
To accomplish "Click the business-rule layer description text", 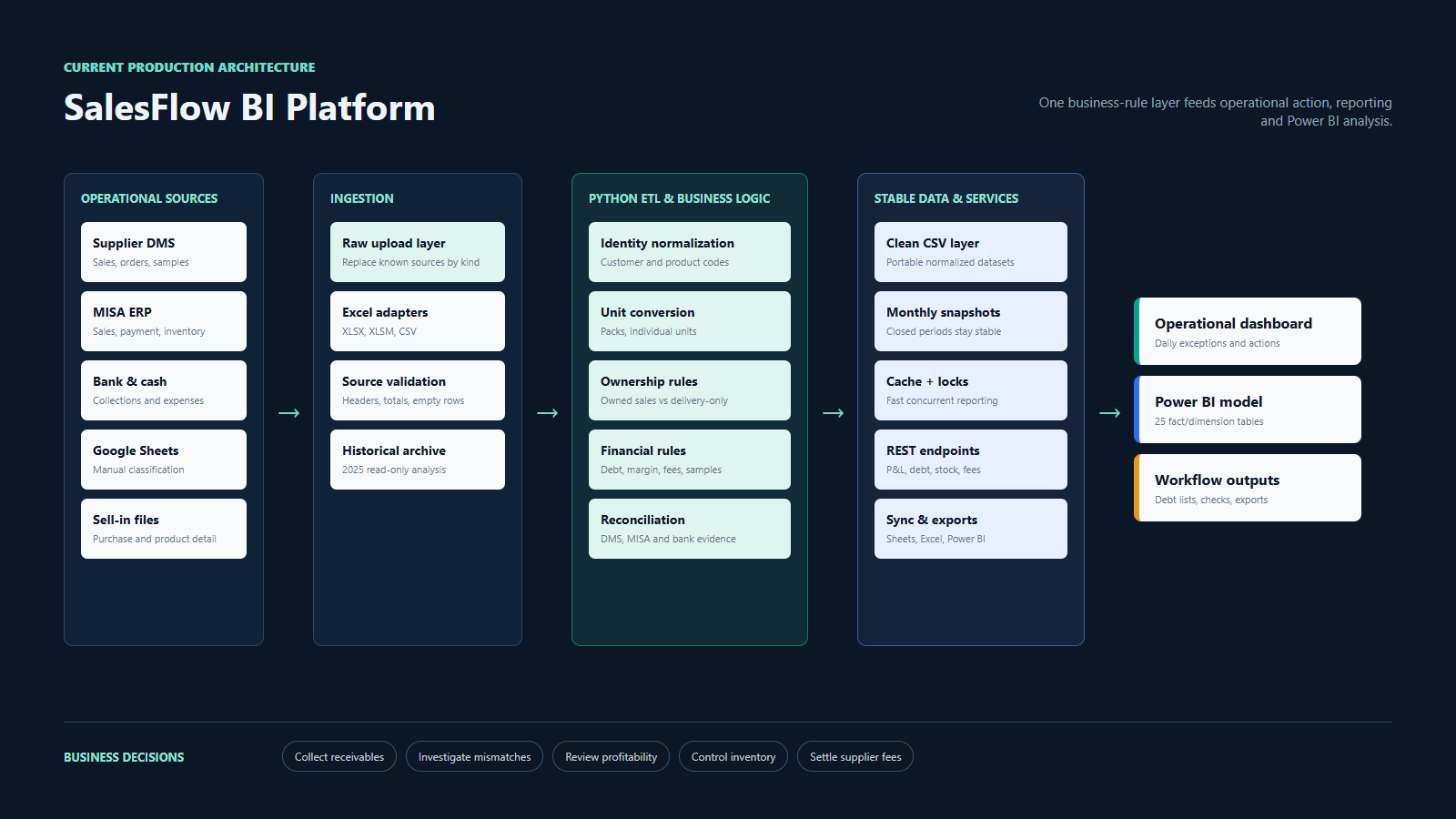I will pos(1216,112).
